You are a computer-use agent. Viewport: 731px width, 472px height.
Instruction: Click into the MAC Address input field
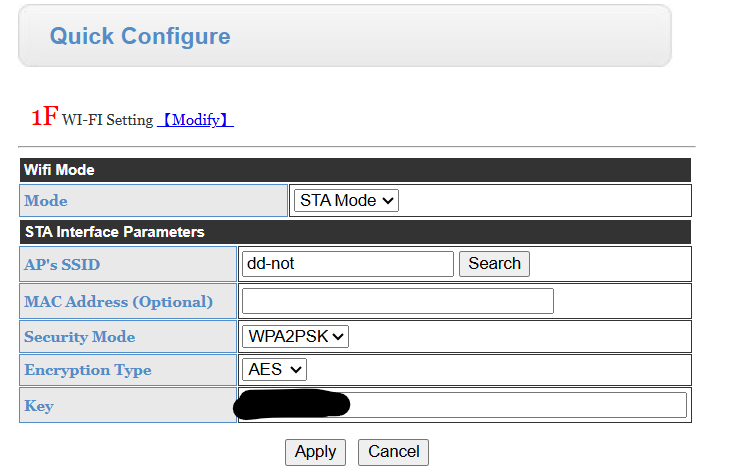pyautogui.click(x=397, y=301)
